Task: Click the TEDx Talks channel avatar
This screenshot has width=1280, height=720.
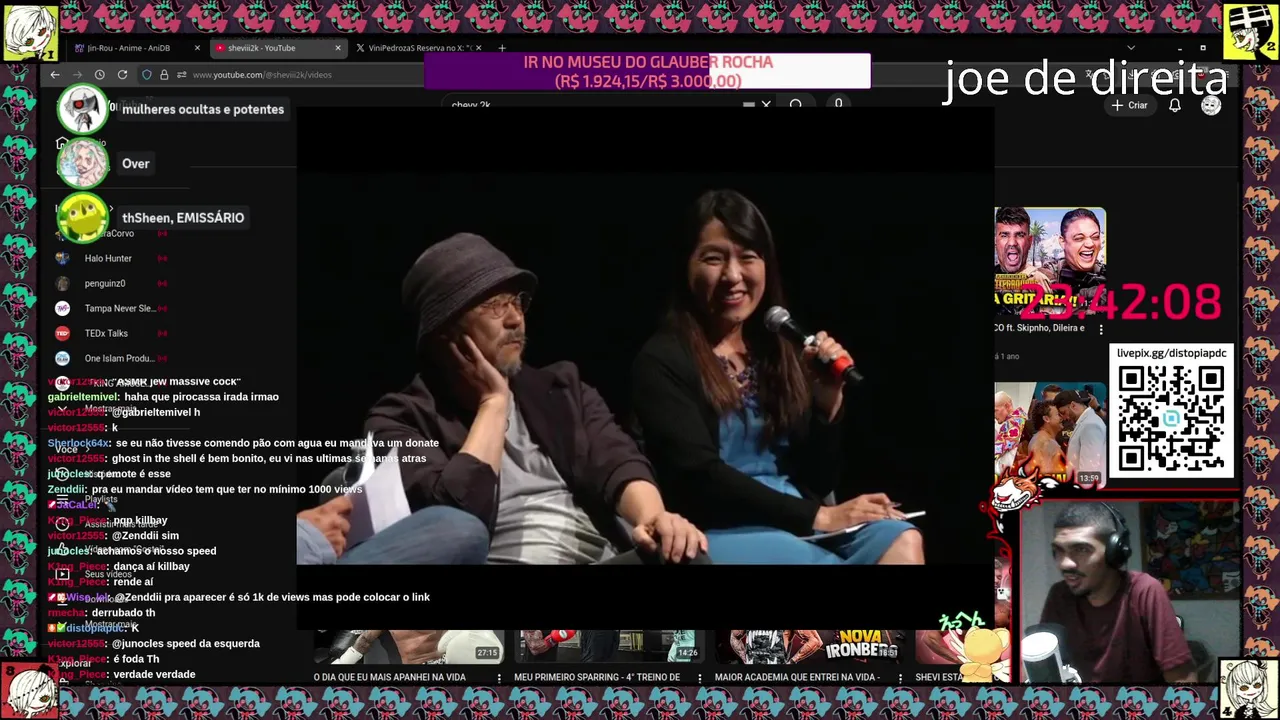Action: (62, 333)
